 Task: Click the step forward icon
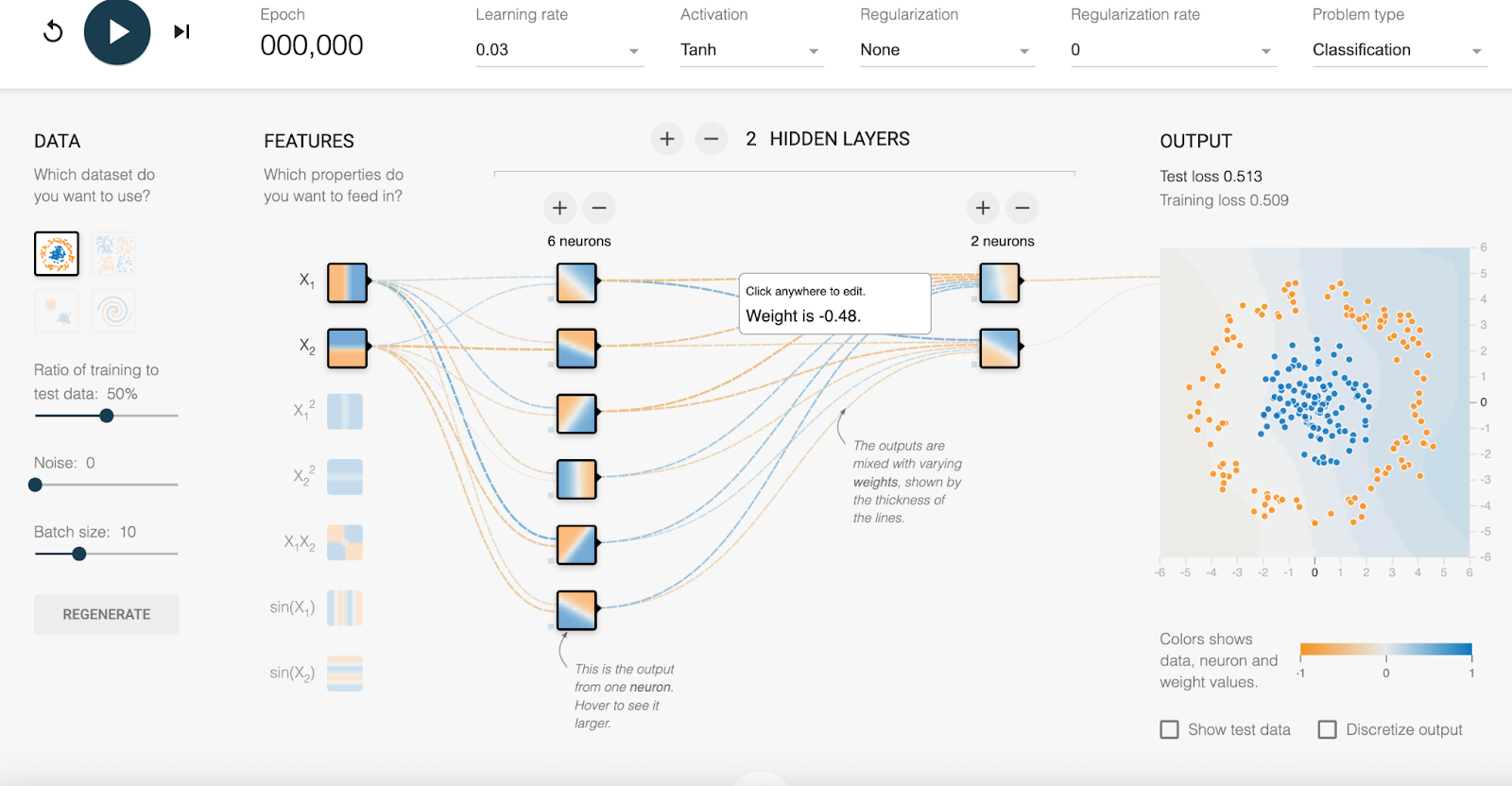point(181,31)
